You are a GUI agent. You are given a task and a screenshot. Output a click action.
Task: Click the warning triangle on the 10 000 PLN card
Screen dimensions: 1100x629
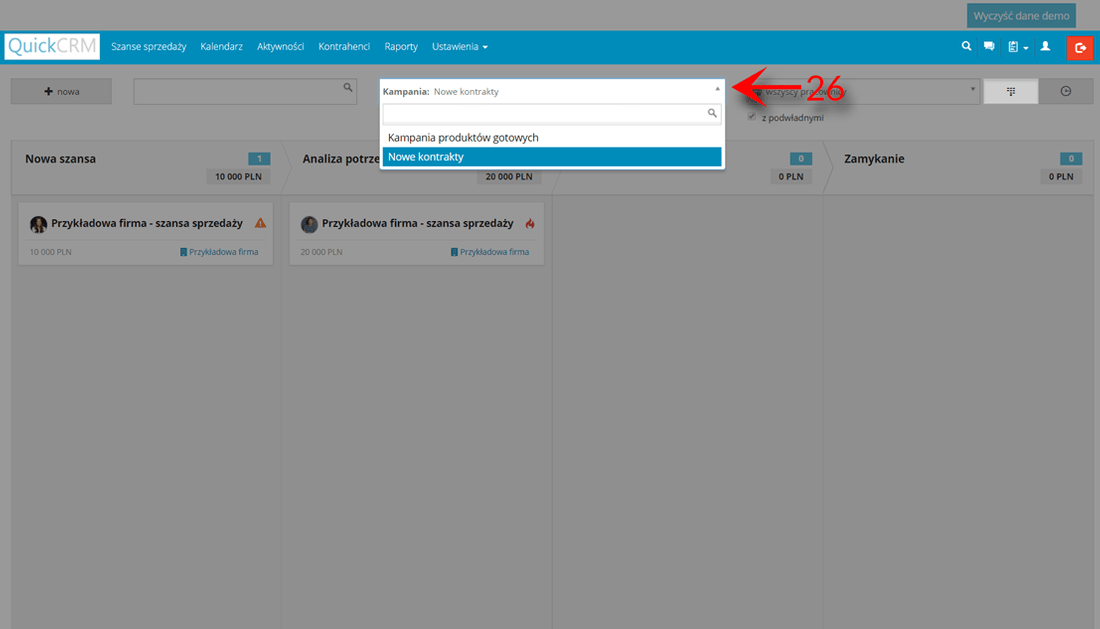260,224
